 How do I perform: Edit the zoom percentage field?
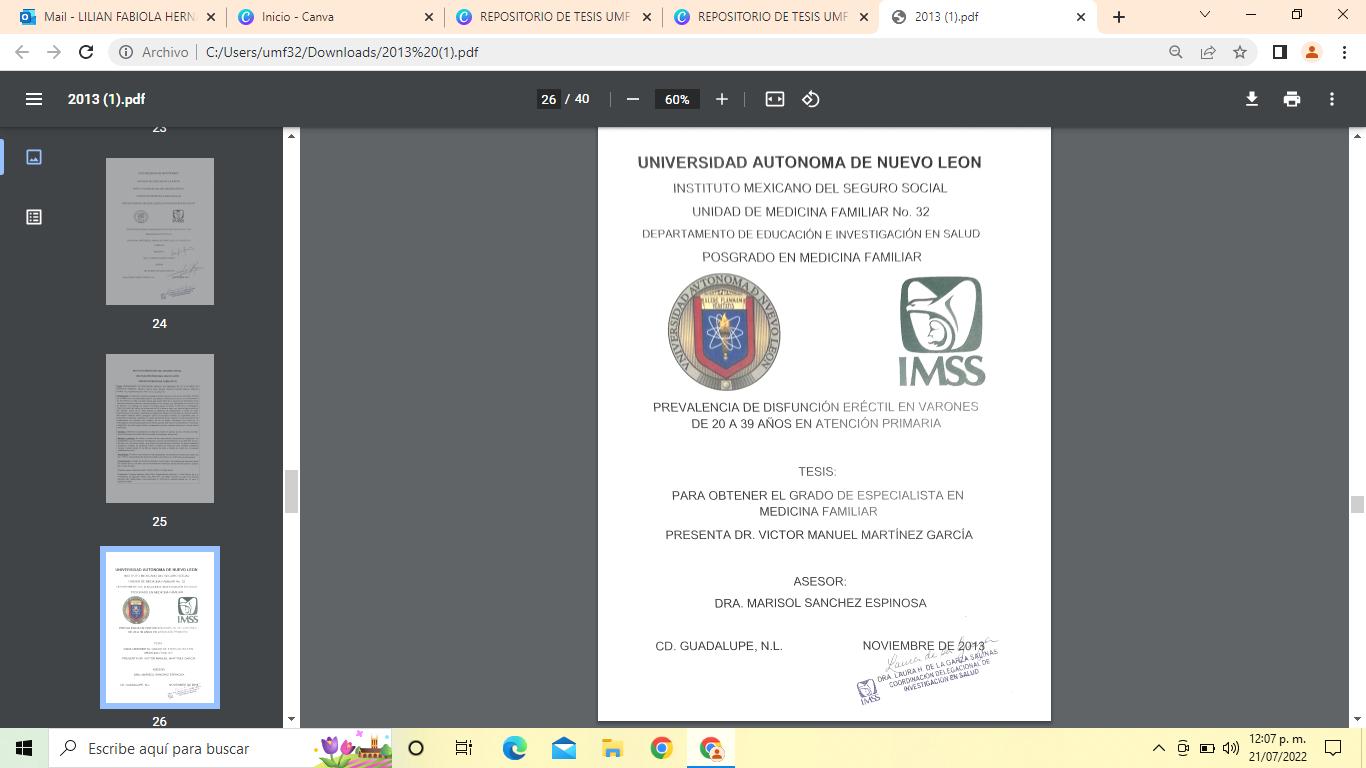click(677, 99)
